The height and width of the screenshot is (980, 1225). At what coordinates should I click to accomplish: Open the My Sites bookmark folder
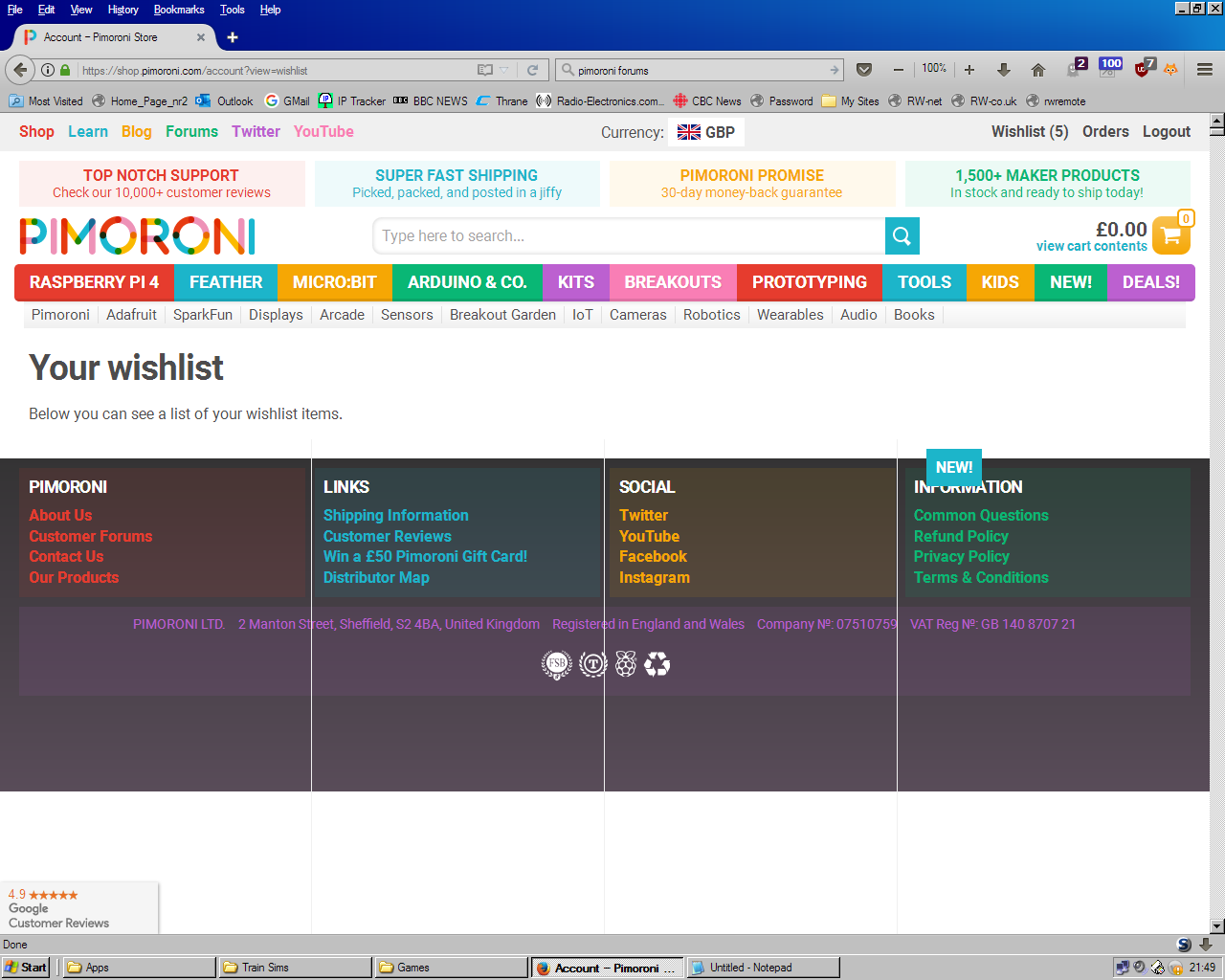[x=850, y=100]
